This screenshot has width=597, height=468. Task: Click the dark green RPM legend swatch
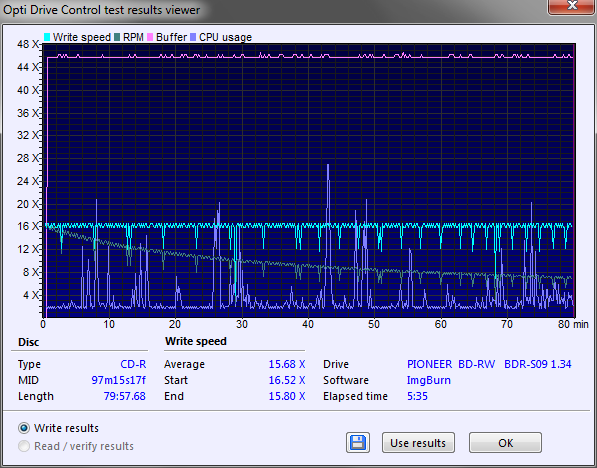[x=117, y=37]
